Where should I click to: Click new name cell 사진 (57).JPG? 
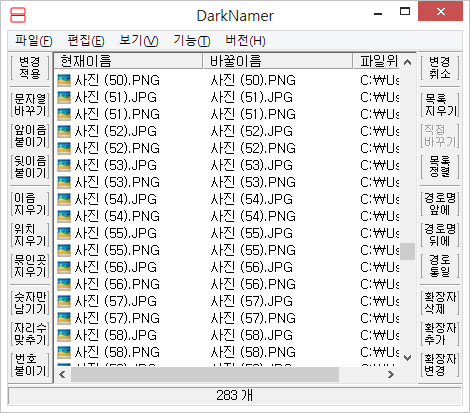coord(252,301)
